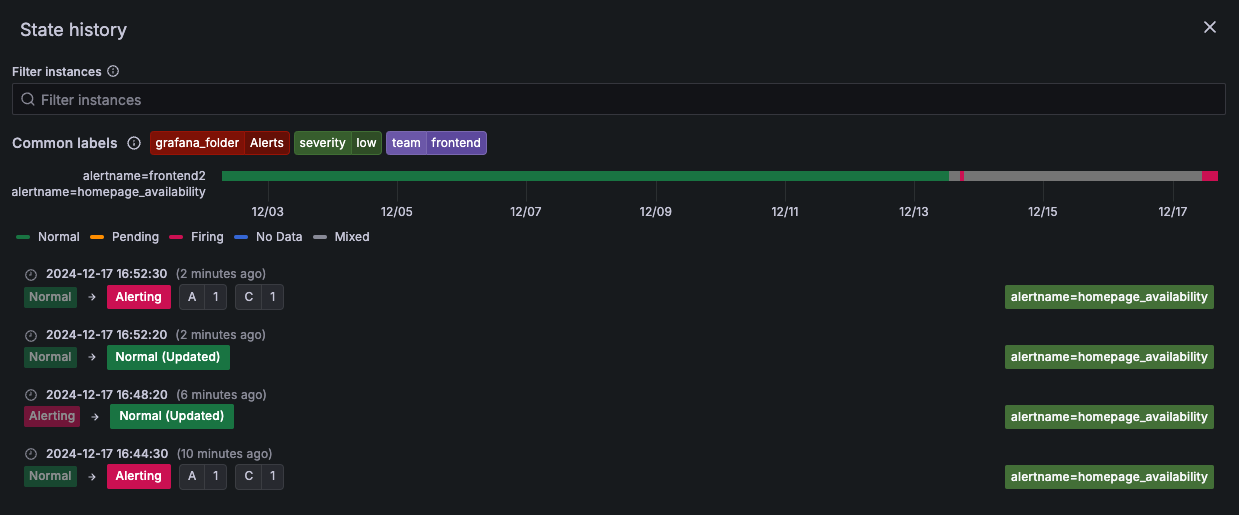This screenshot has width=1239, height=515.
Task: Click alertname=homepage_availability tag in the top entry
Action: [x=1108, y=297]
